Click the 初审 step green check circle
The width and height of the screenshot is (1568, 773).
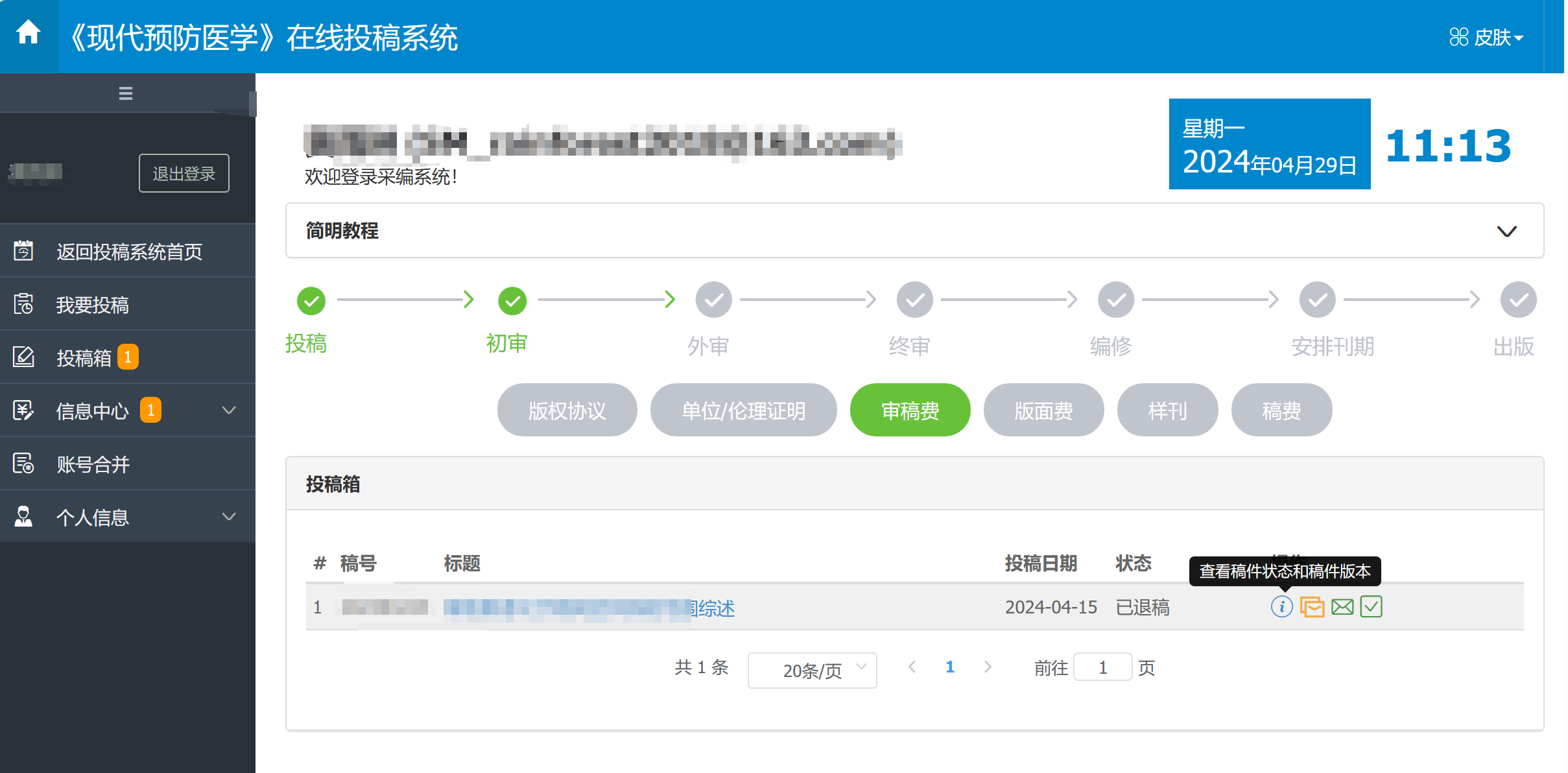512,301
